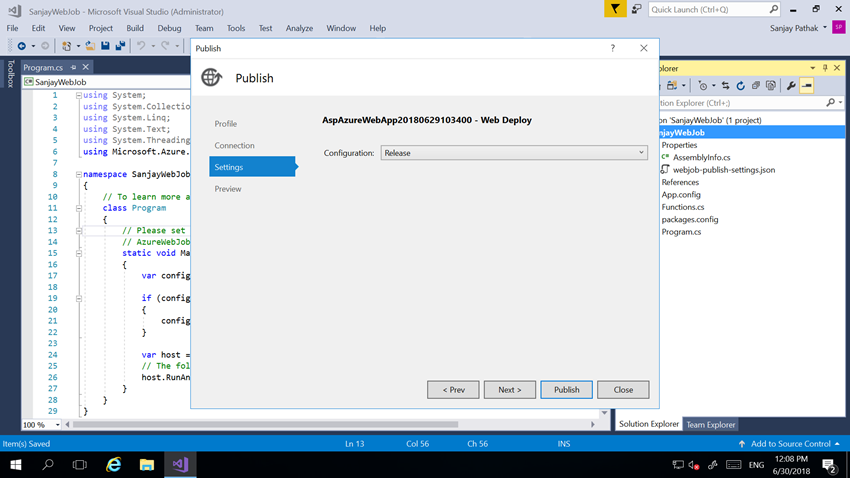Select the Solution Explorer tab
The width and height of the screenshot is (850, 478).
click(649, 424)
